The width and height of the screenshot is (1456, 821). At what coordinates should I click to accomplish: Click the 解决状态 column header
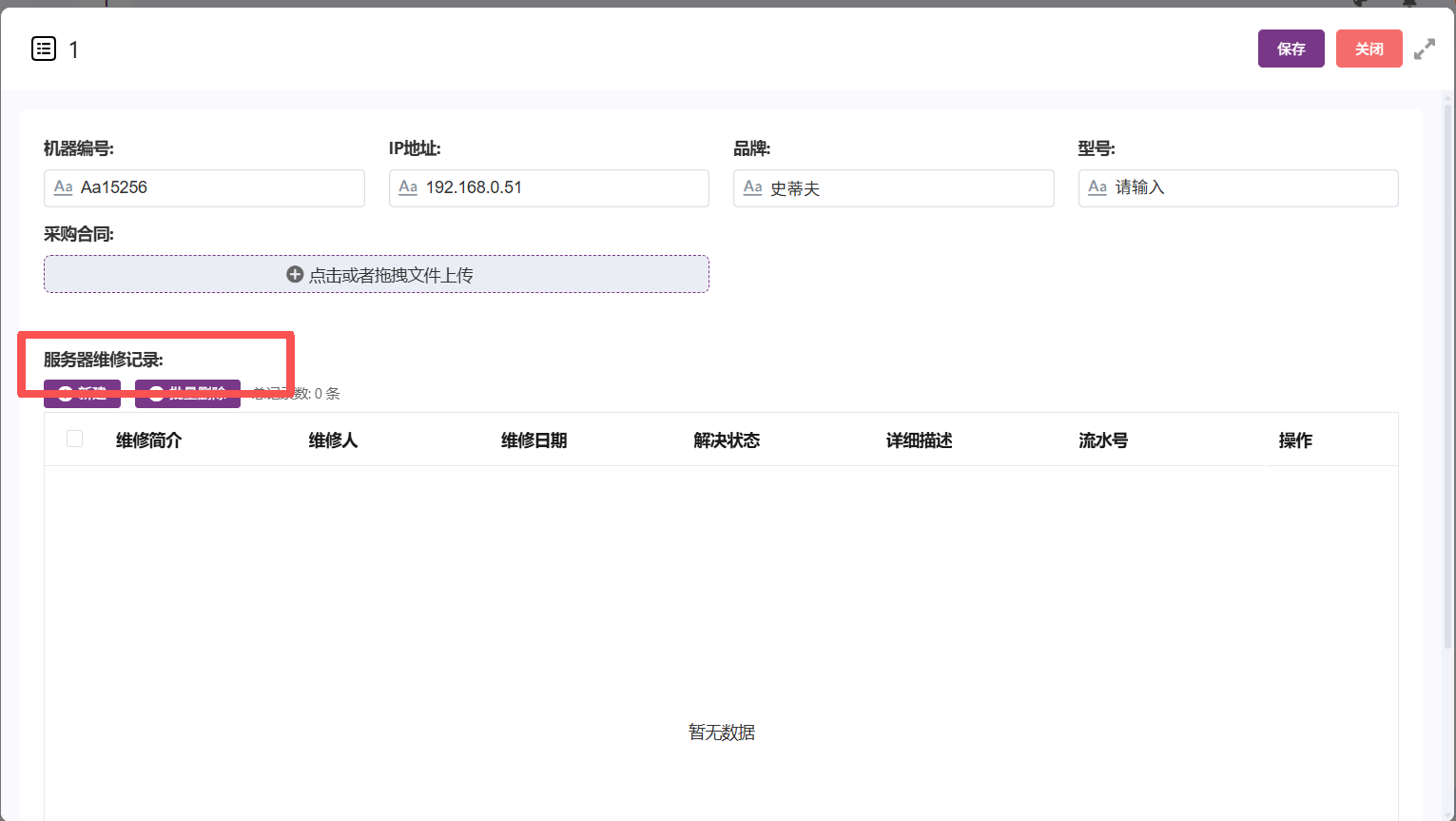pos(727,440)
